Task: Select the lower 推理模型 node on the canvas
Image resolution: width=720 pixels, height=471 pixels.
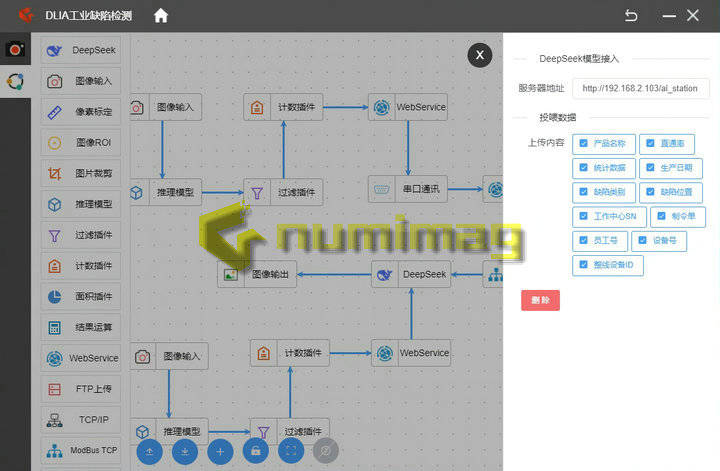Action: [x=169, y=432]
